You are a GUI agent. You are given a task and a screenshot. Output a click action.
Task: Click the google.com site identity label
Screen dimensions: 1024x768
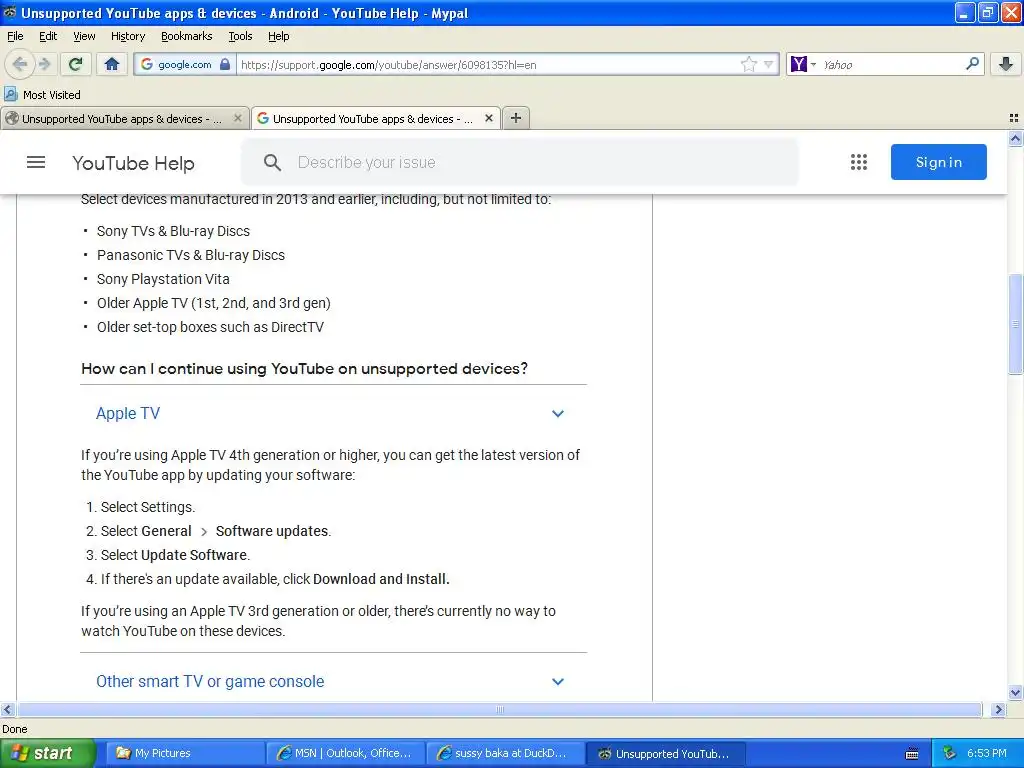(x=185, y=64)
